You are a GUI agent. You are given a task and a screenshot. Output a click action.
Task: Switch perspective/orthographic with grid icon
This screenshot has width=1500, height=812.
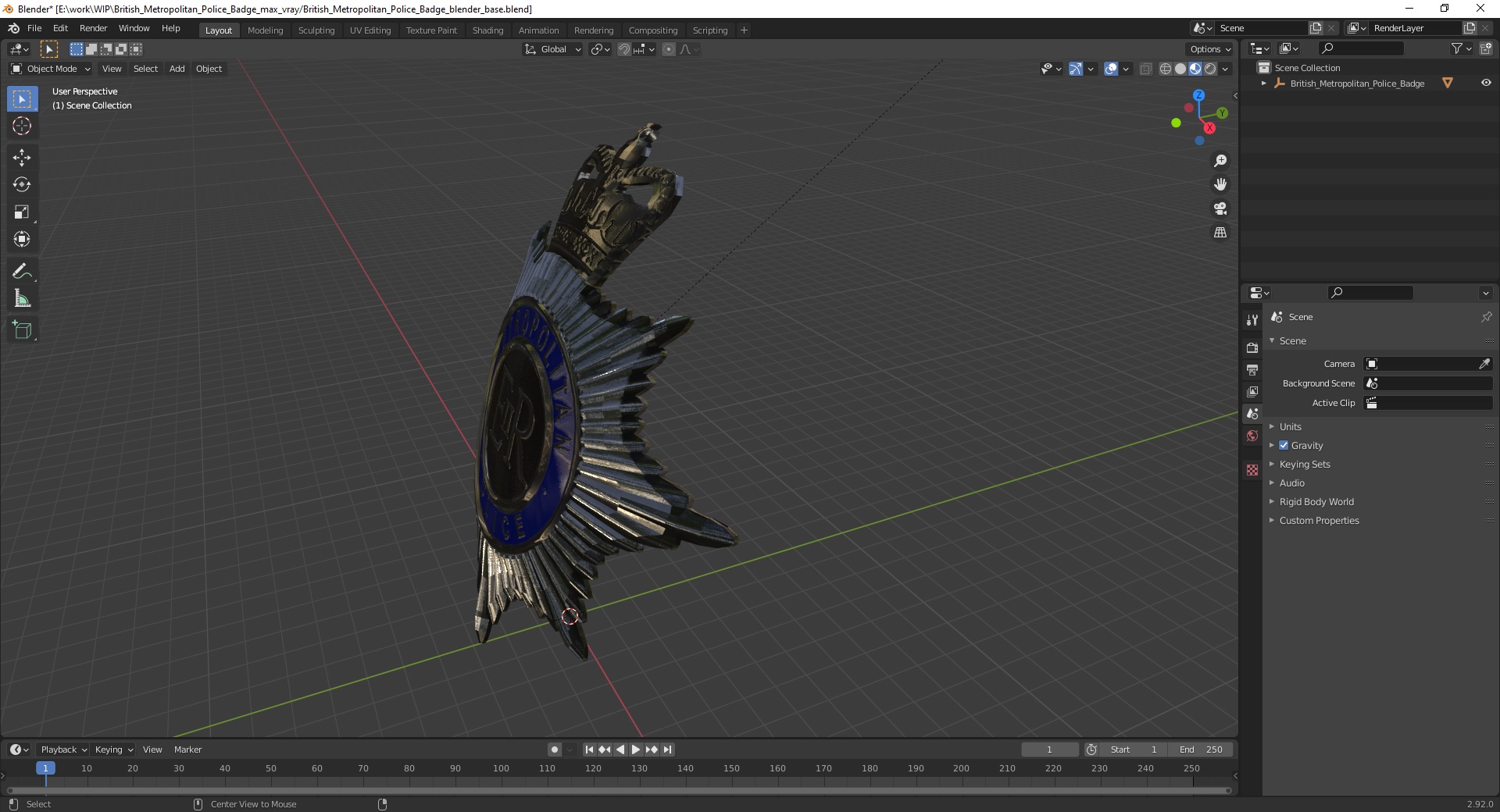click(1220, 233)
